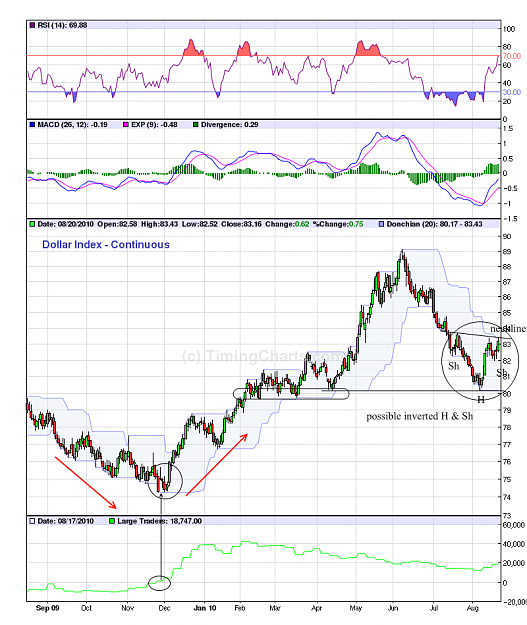Click the 'High:83.43' value
Viewport: 527px width, 625px height.
159,224
